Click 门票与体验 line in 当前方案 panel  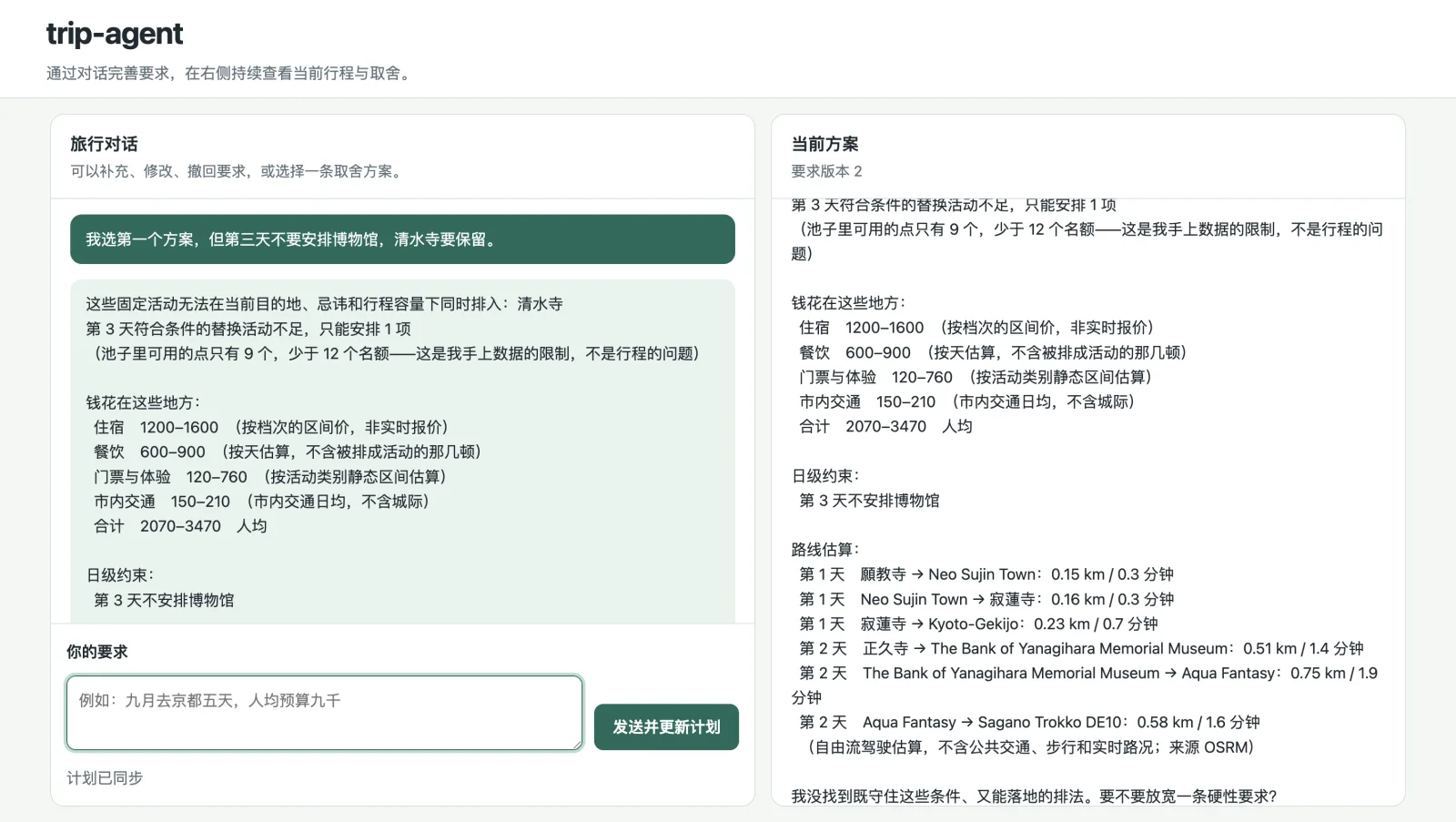coord(976,376)
